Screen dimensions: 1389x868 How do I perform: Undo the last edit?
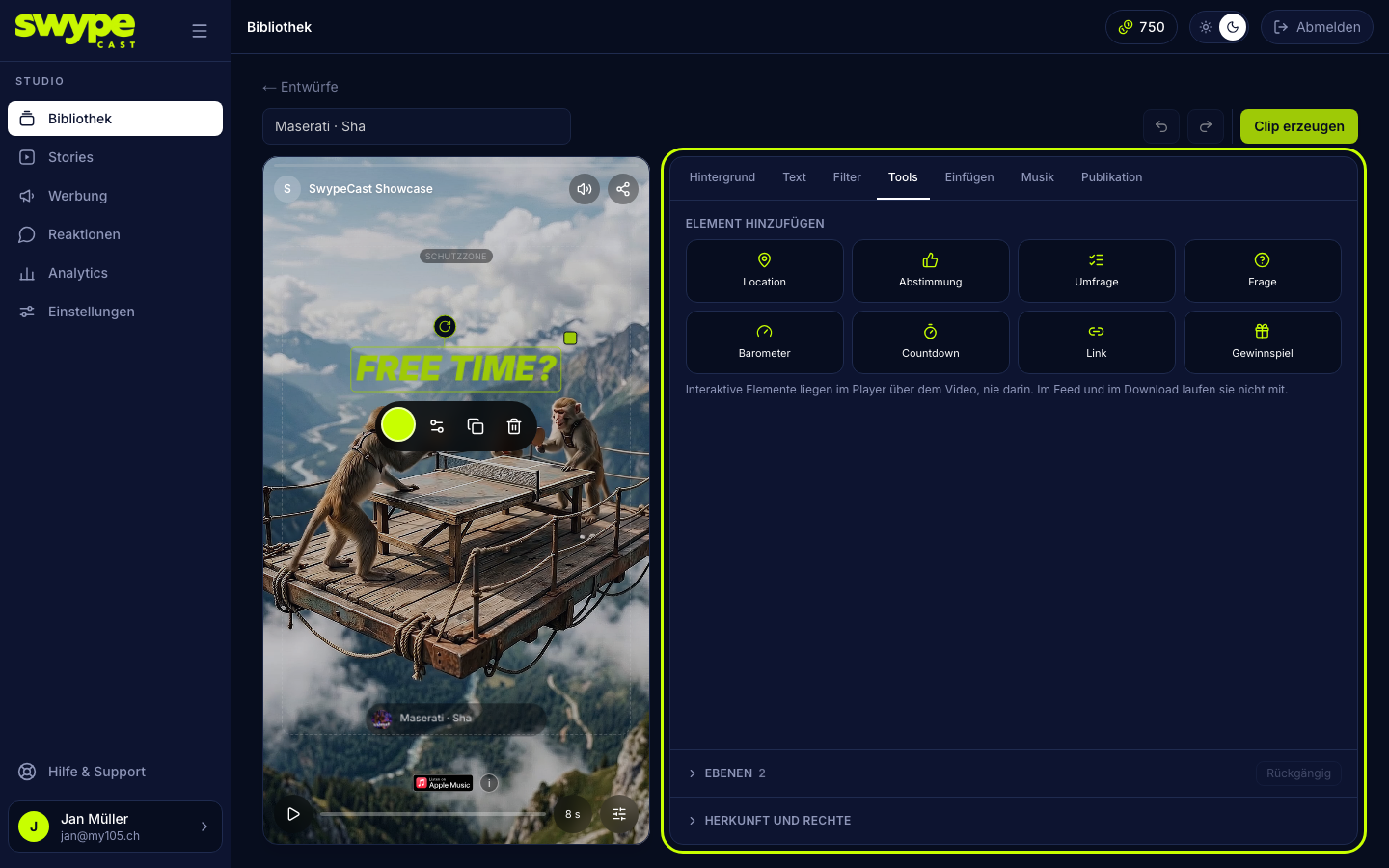pyautogui.click(x=1161, y=126)
